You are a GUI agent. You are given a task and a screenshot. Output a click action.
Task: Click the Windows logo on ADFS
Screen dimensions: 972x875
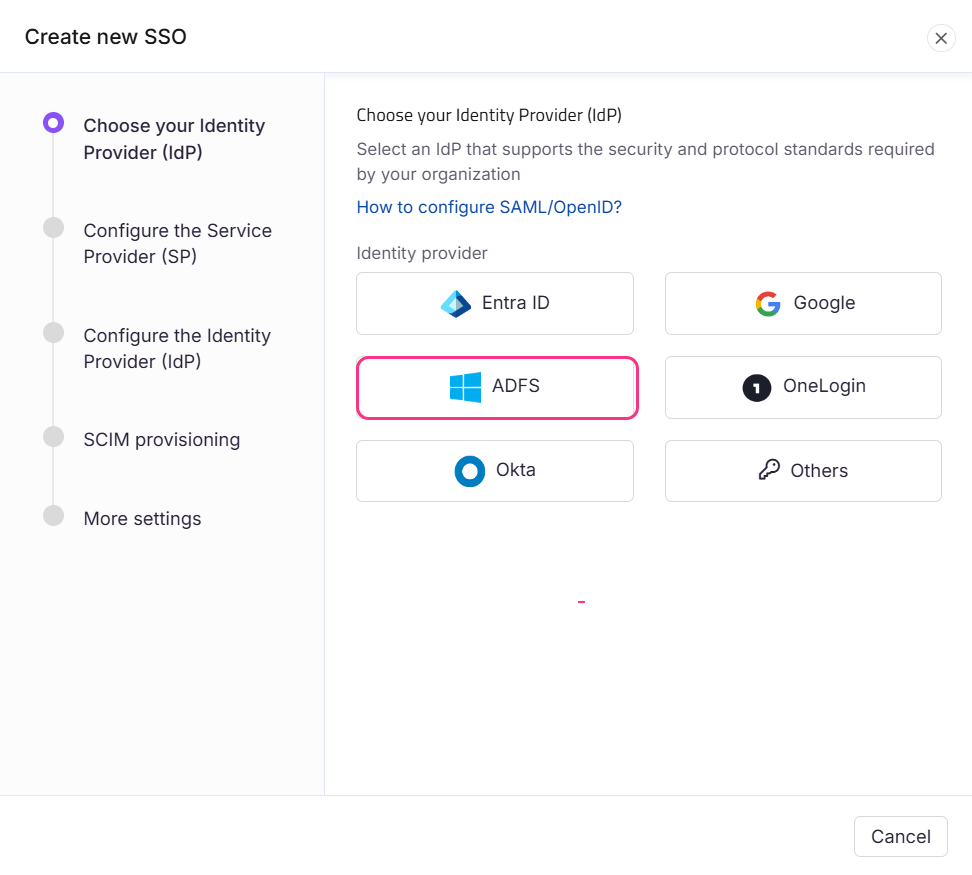[466, 387]
